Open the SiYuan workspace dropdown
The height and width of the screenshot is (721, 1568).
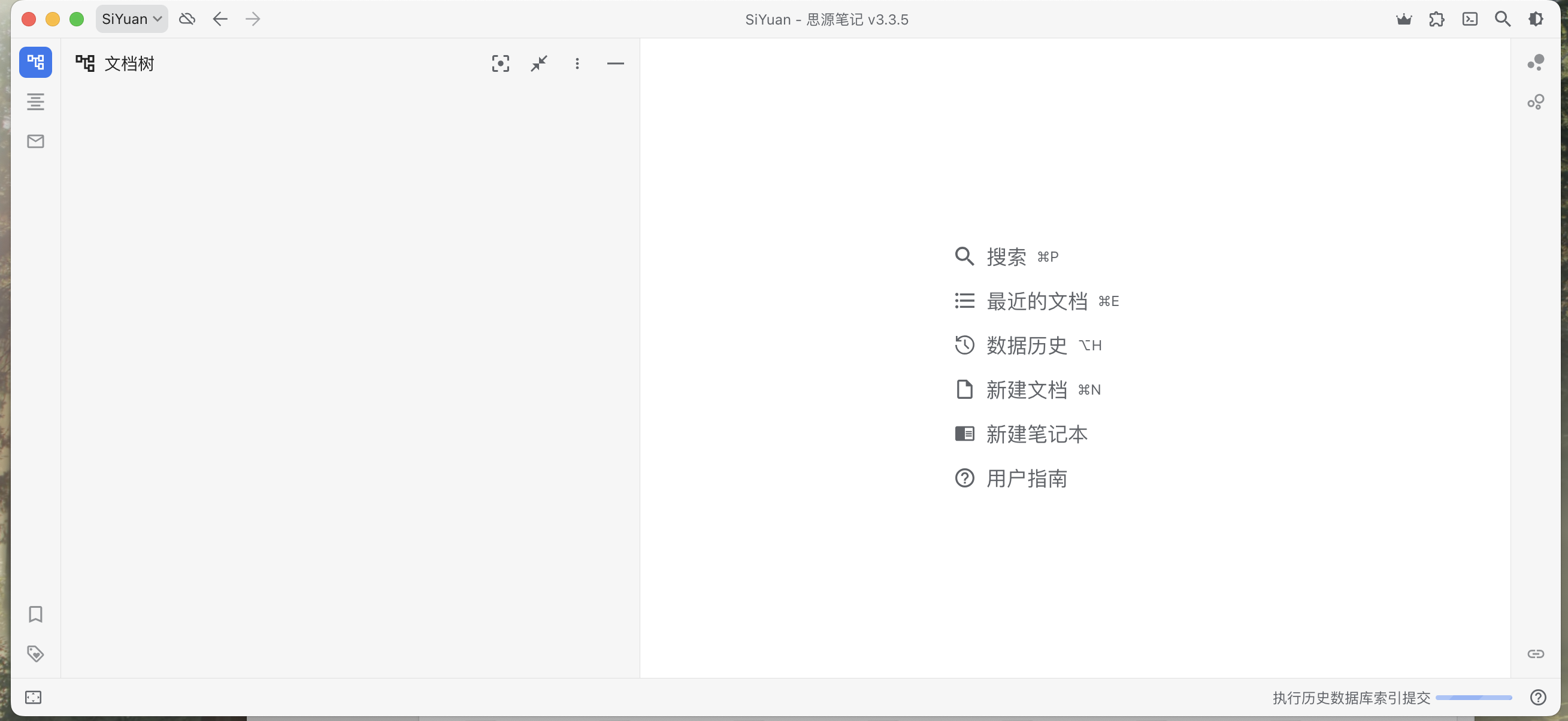tap(132, 19)
